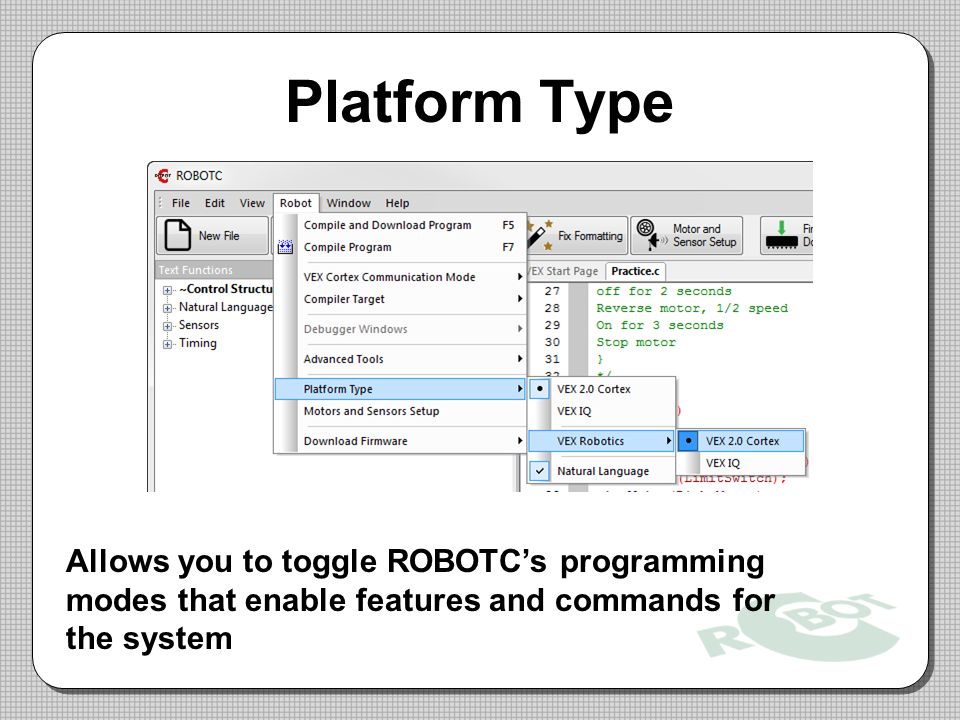
Task: Open VEX Cortex Communication Mode submenu
Action: point(400,277)
